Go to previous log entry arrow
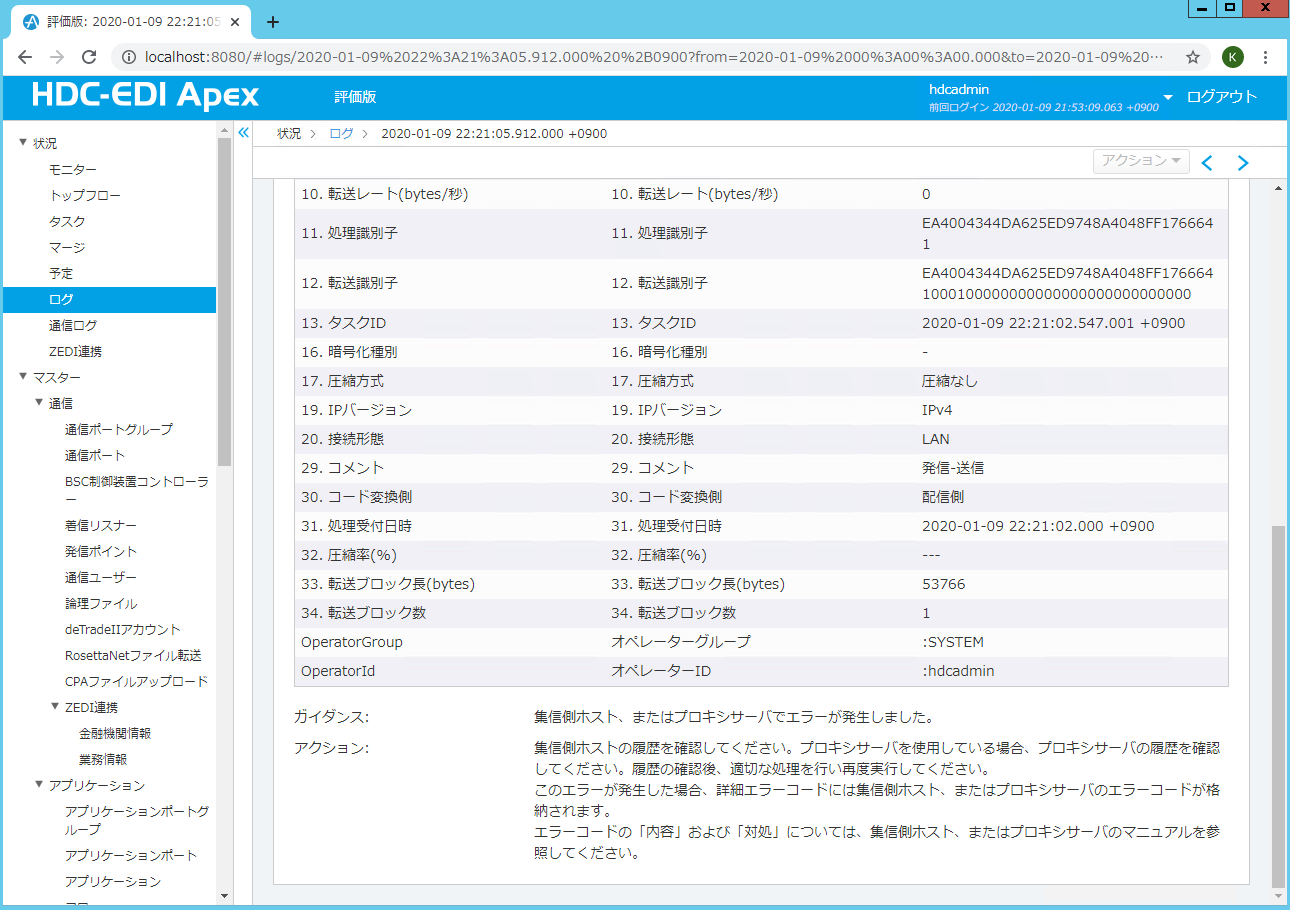Viewport: 1290px width, 910px height. 1207,162
